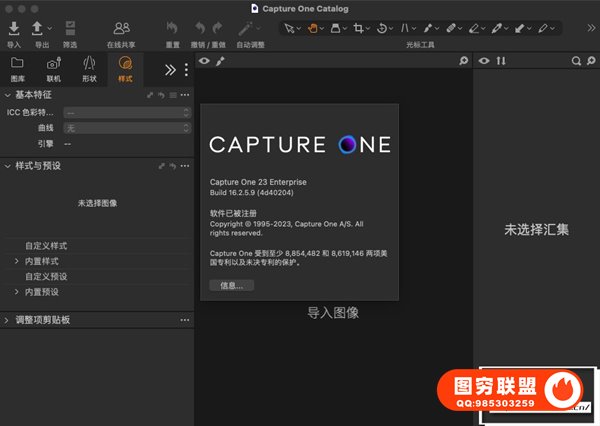600x426 pixels.
Task: Switch to the Library (图库) tab
Action: click(x=17, y=68)
